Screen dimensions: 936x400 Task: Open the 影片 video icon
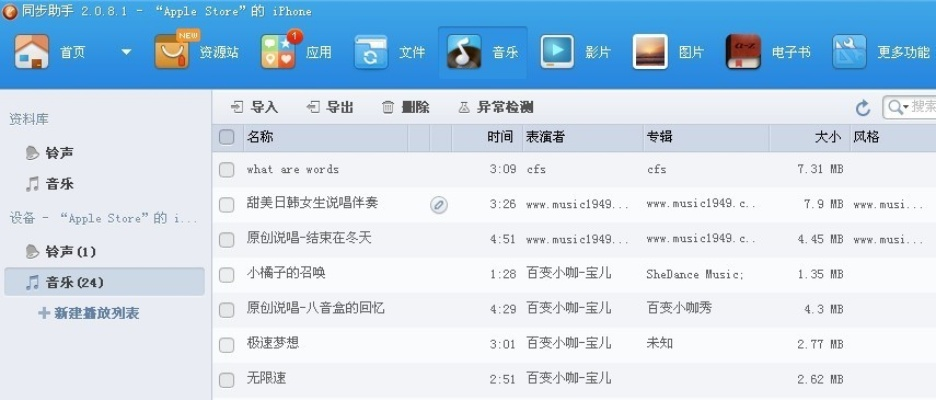coord(557,52)
